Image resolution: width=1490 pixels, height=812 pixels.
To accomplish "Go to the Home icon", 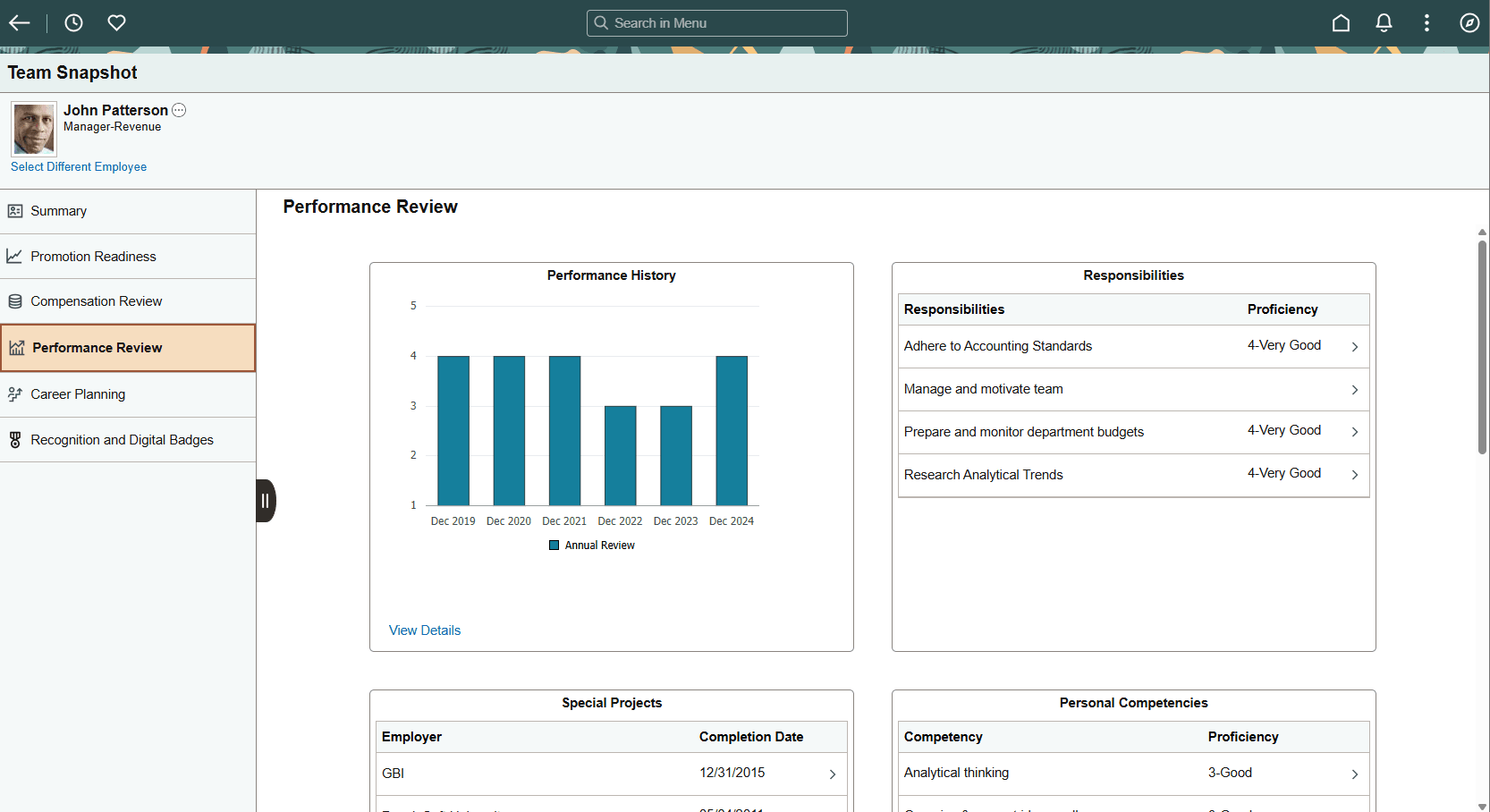I will (x=1341, y=23).
